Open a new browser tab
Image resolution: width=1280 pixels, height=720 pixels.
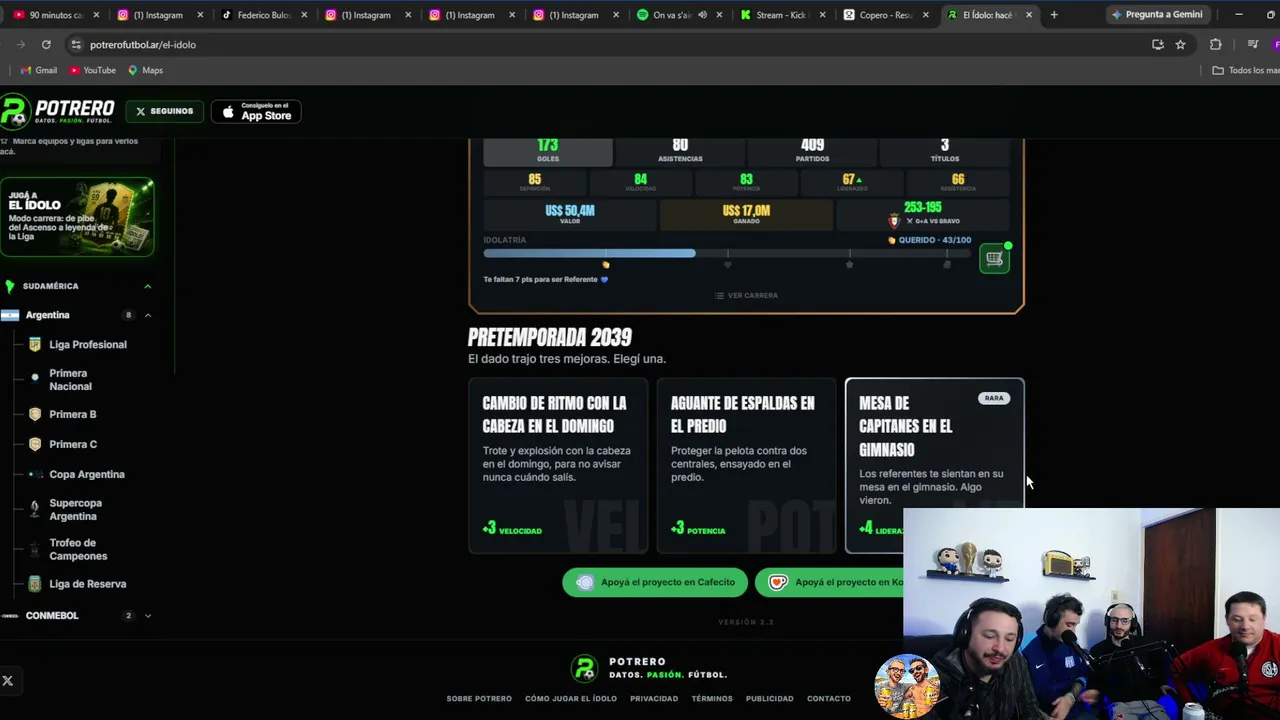point(1054,15)
